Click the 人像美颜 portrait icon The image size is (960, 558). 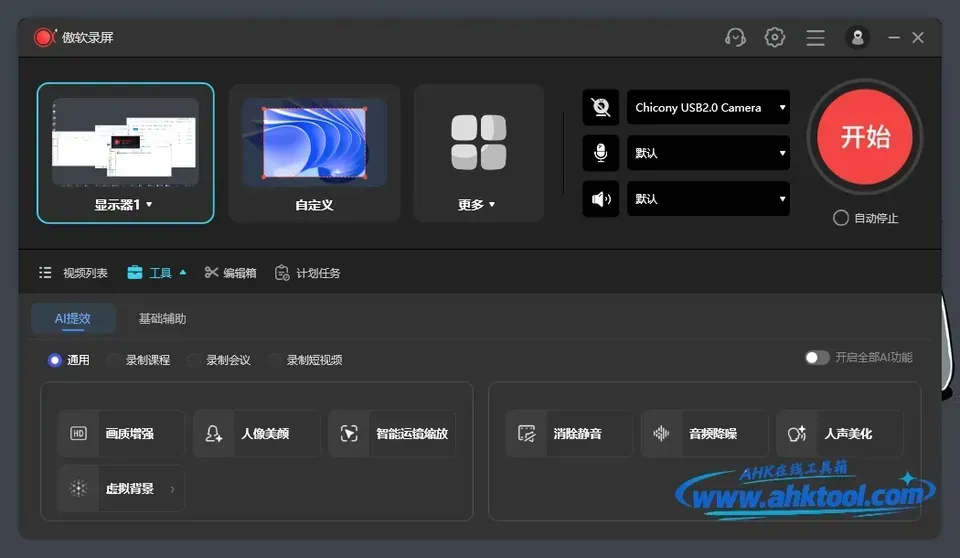[214, 434]
